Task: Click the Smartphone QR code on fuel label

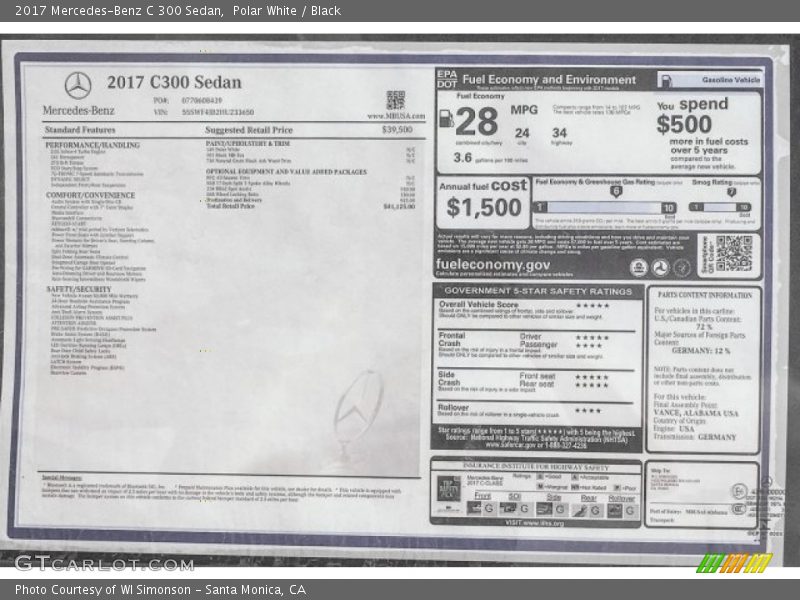Action: coord(733,253)
